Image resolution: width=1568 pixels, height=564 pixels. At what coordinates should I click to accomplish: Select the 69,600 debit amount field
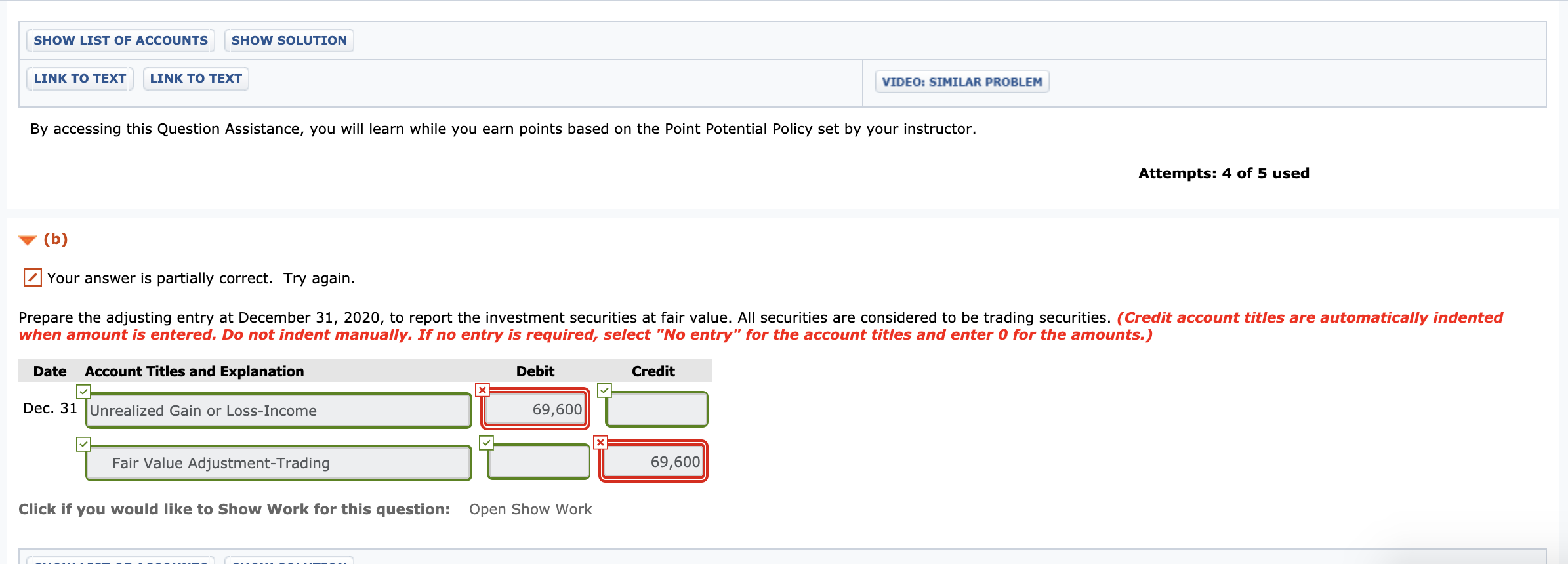[x=535, y=409]
